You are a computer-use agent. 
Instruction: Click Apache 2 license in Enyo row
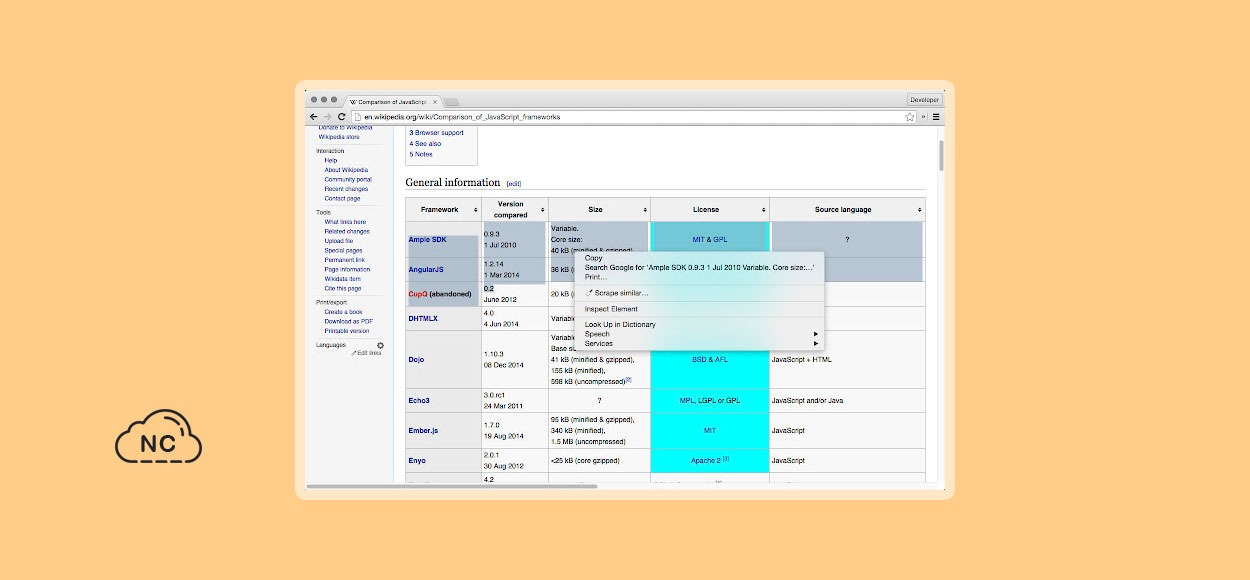(x=706, y=461)
